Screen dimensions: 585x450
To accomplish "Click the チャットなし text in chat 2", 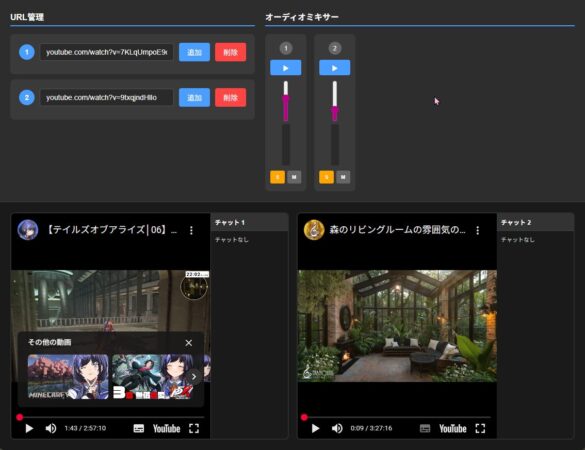I will pyautogui.click(x=518, y=240).
